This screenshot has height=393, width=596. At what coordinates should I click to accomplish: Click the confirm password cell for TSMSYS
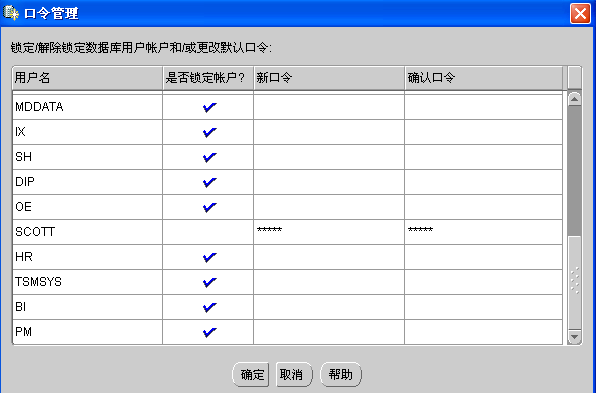483,282
